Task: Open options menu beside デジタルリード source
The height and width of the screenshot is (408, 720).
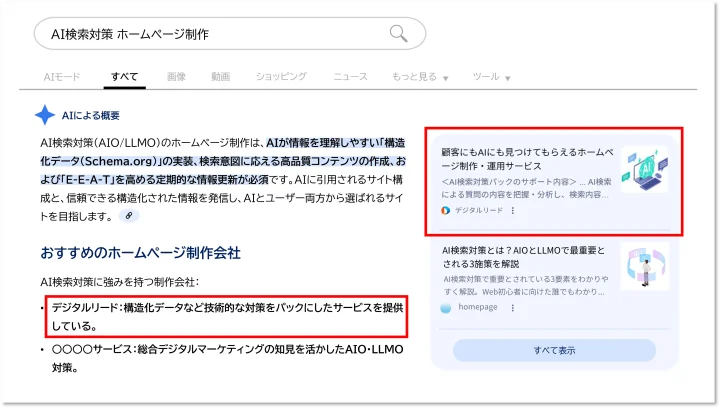Action: click(x=512, y=210)
